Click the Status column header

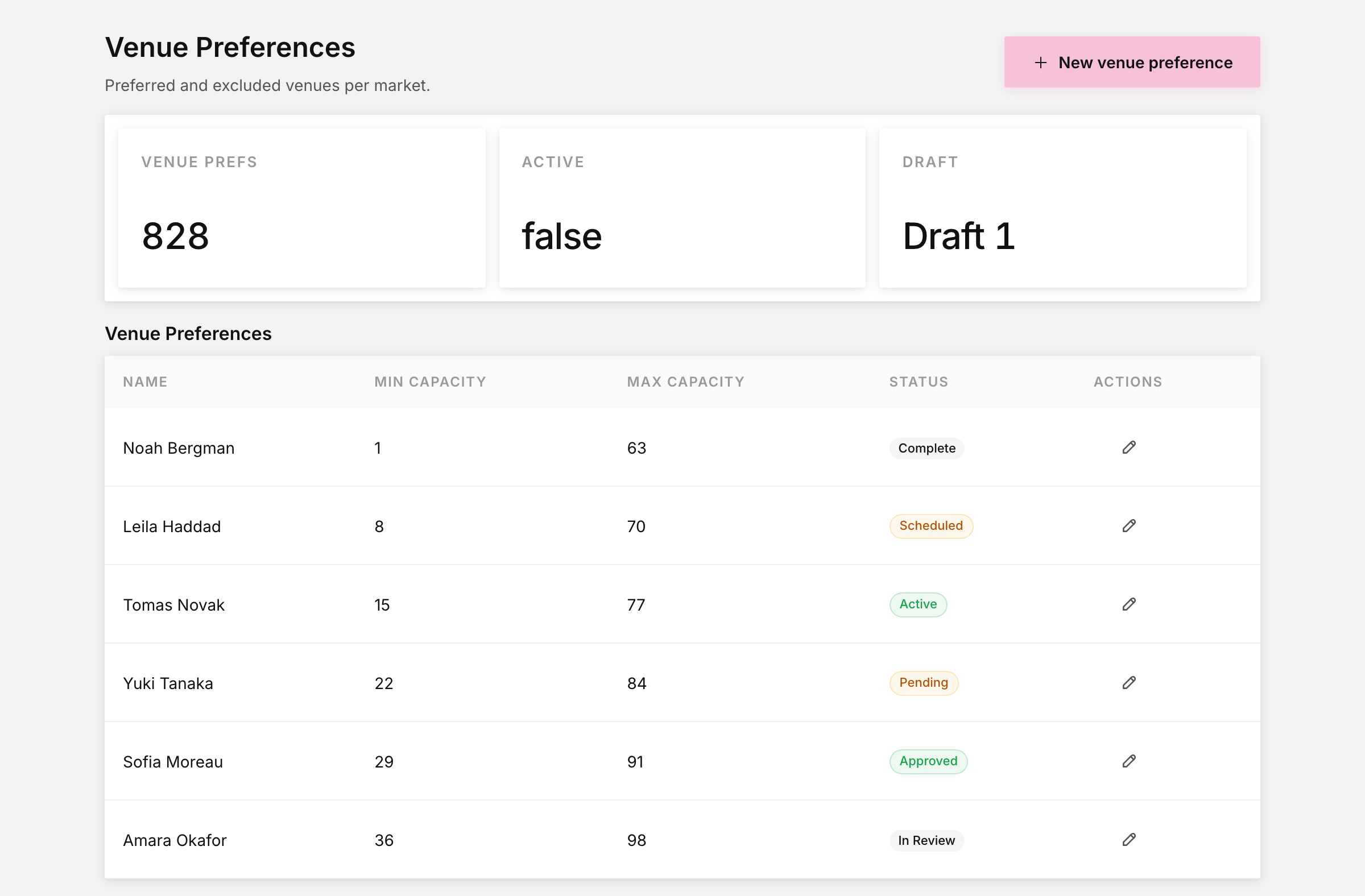coord(918,382)
